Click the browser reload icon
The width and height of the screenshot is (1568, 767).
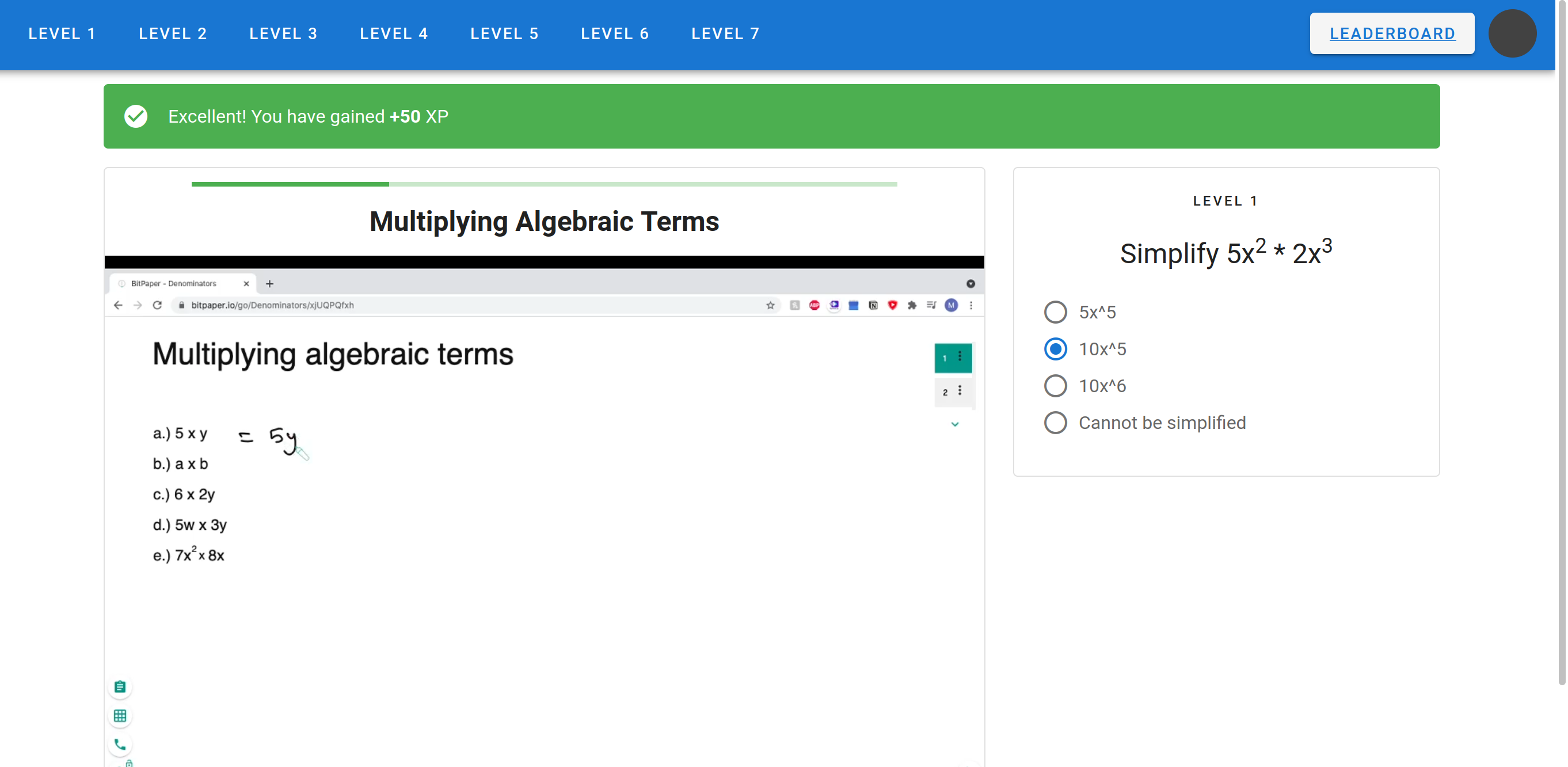click(158, 305)
